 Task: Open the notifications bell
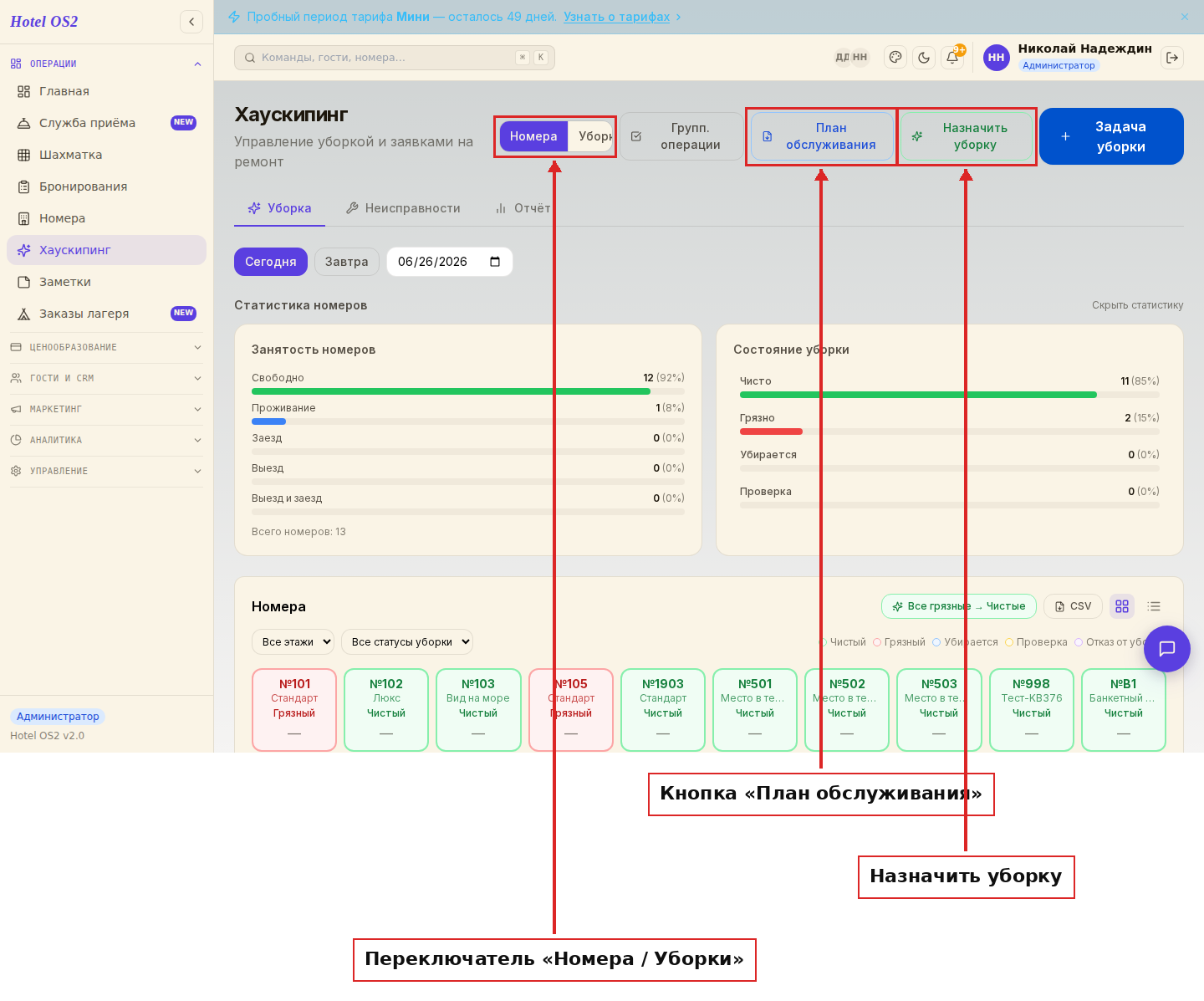(x=952, y=58)
